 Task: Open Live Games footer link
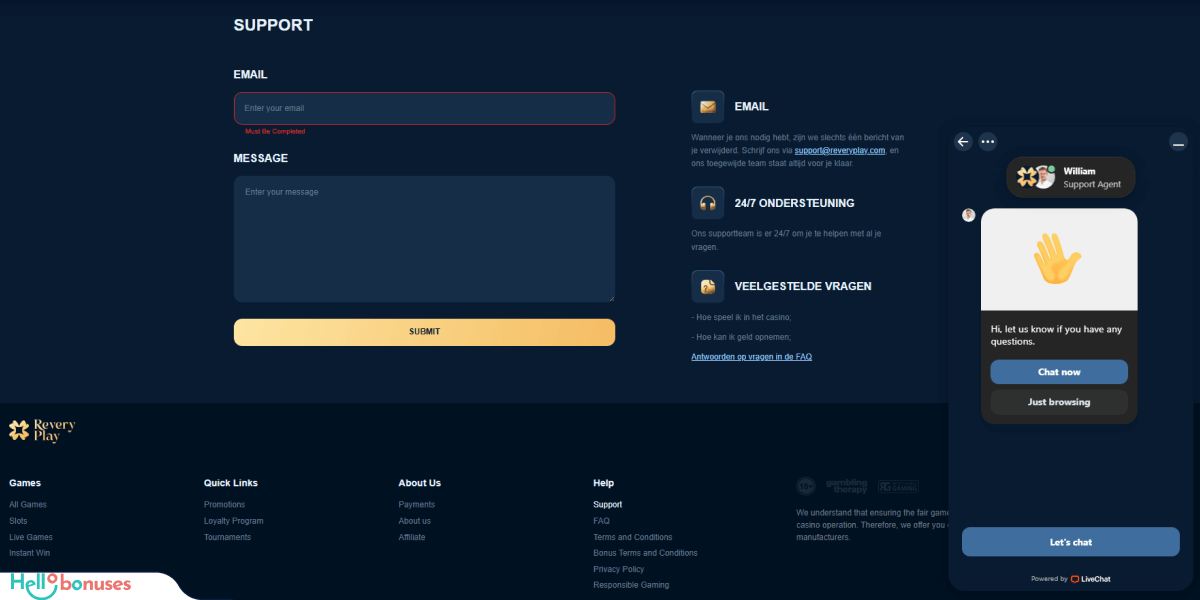[31, 537]
